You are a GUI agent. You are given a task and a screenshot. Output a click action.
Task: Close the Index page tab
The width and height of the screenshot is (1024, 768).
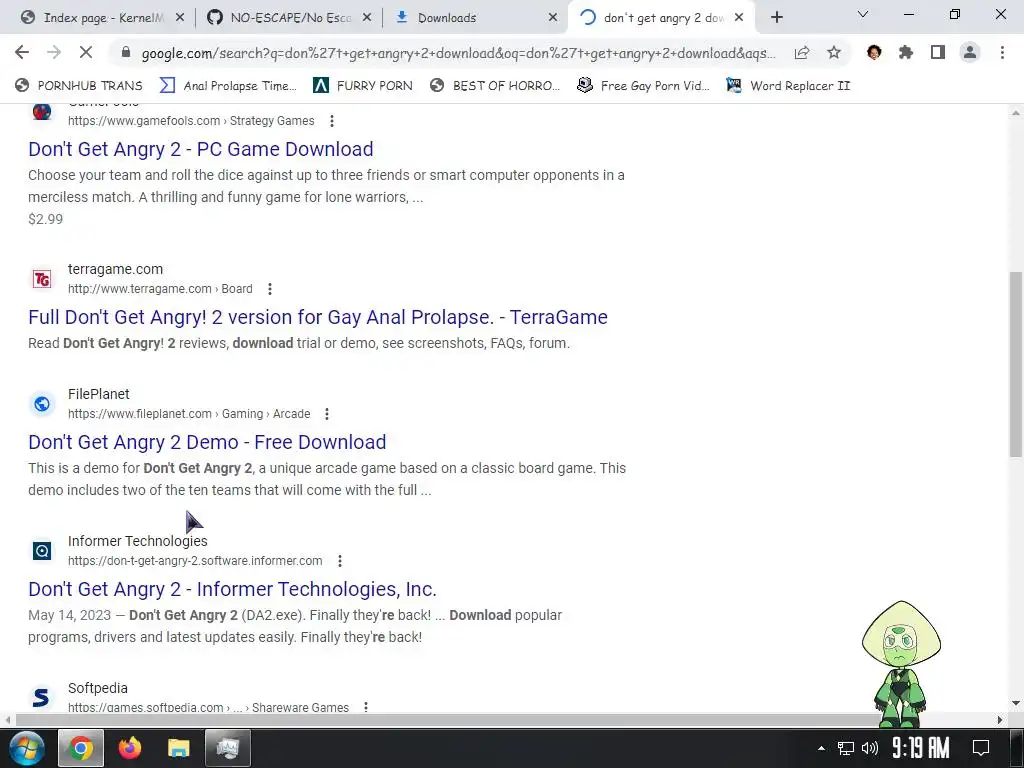pyautogui.click(x=180, y=18)
